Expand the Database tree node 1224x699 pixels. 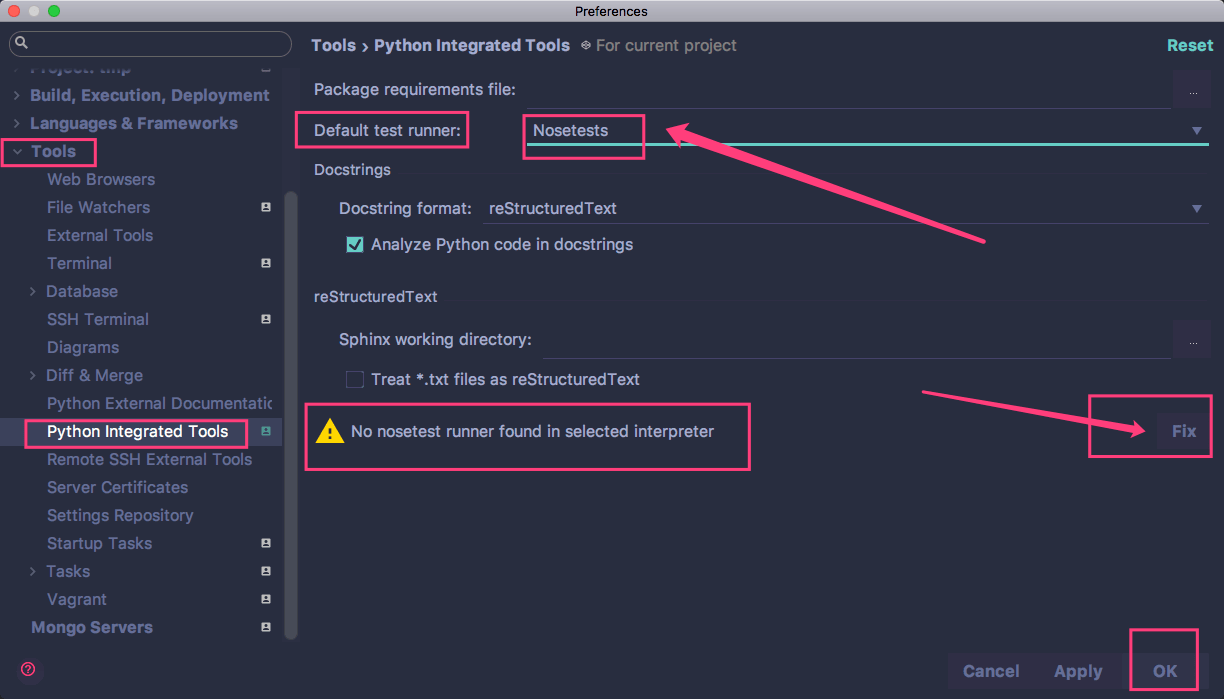coord(31,291)
